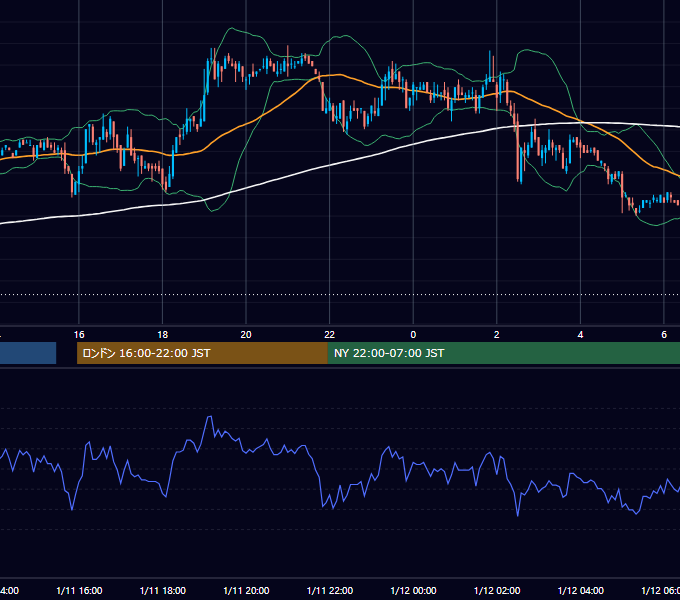Screen dimensions: 680x600
Task: Click the 0 hour label on upper axis
Action: [413, 335]
